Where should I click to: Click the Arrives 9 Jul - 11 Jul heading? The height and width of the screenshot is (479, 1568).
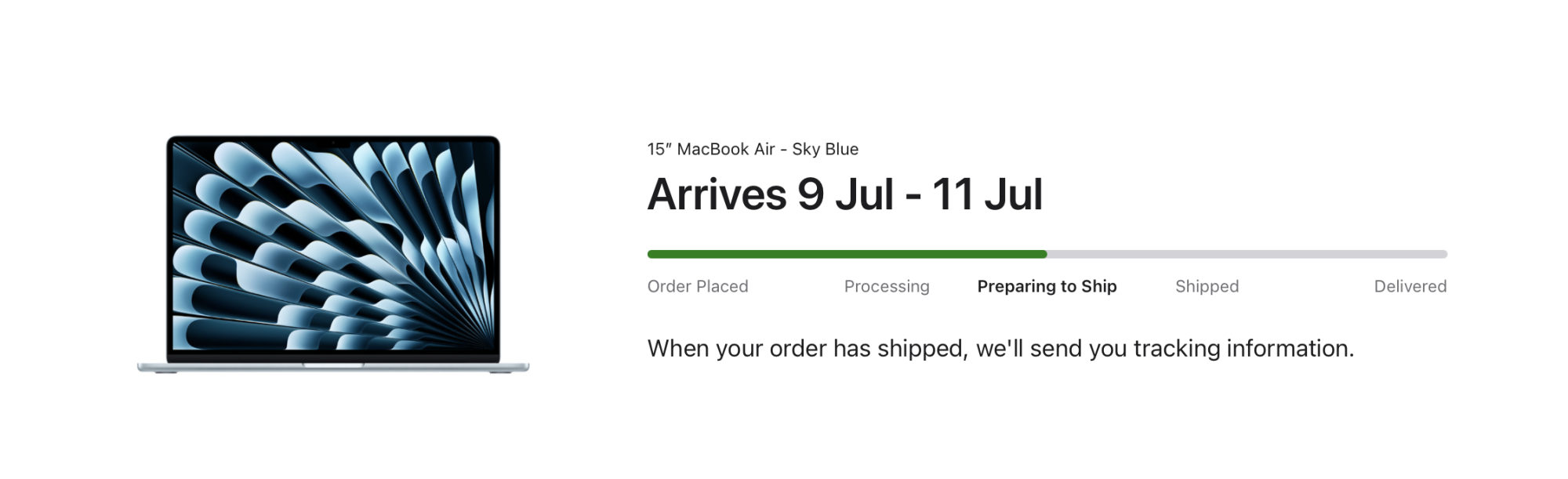click(x=844, y=196)
